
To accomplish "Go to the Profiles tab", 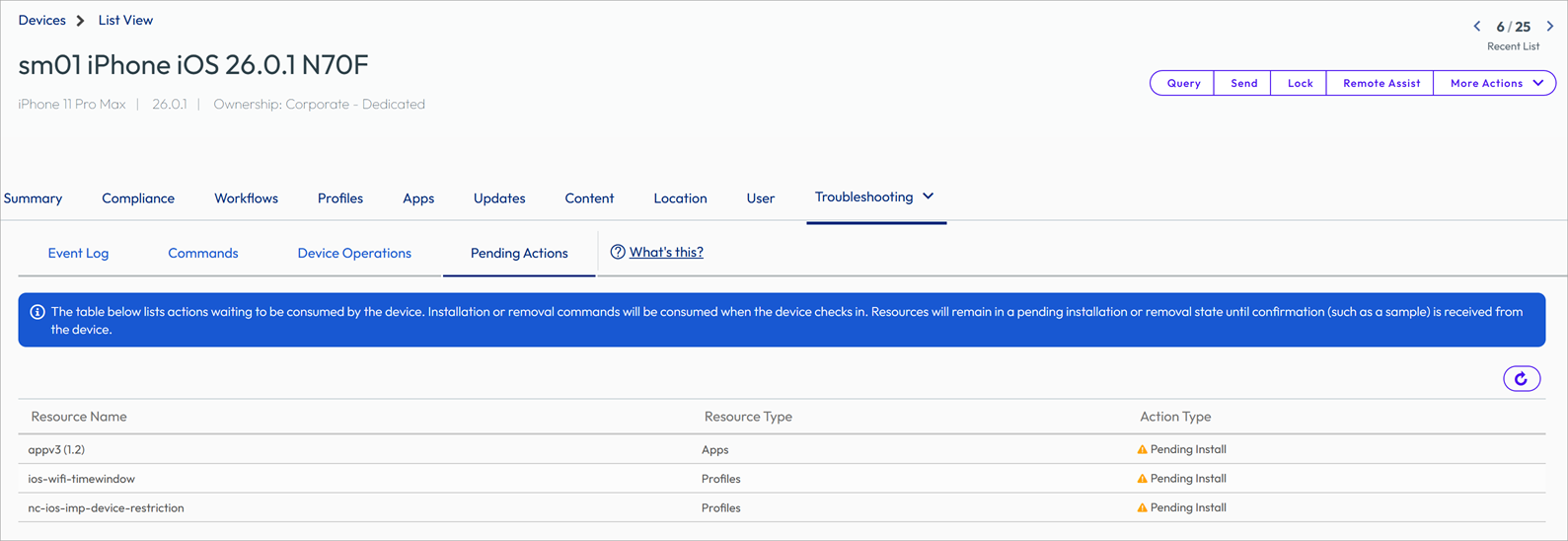I will pyautogui.click(x=340, y=198).
